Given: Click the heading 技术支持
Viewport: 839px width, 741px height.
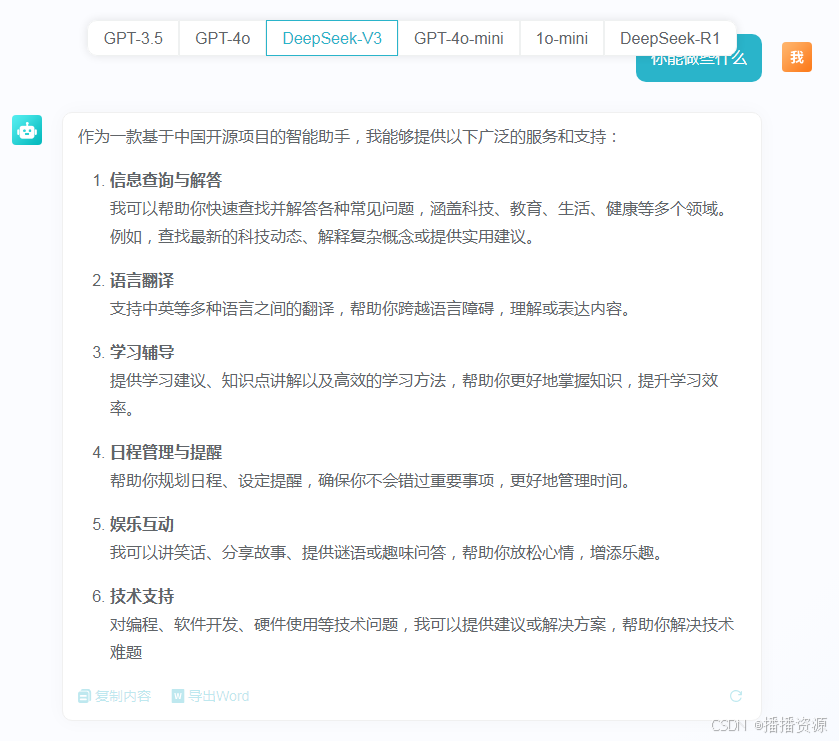Looking at the screenshot, I should pos(142,596).
